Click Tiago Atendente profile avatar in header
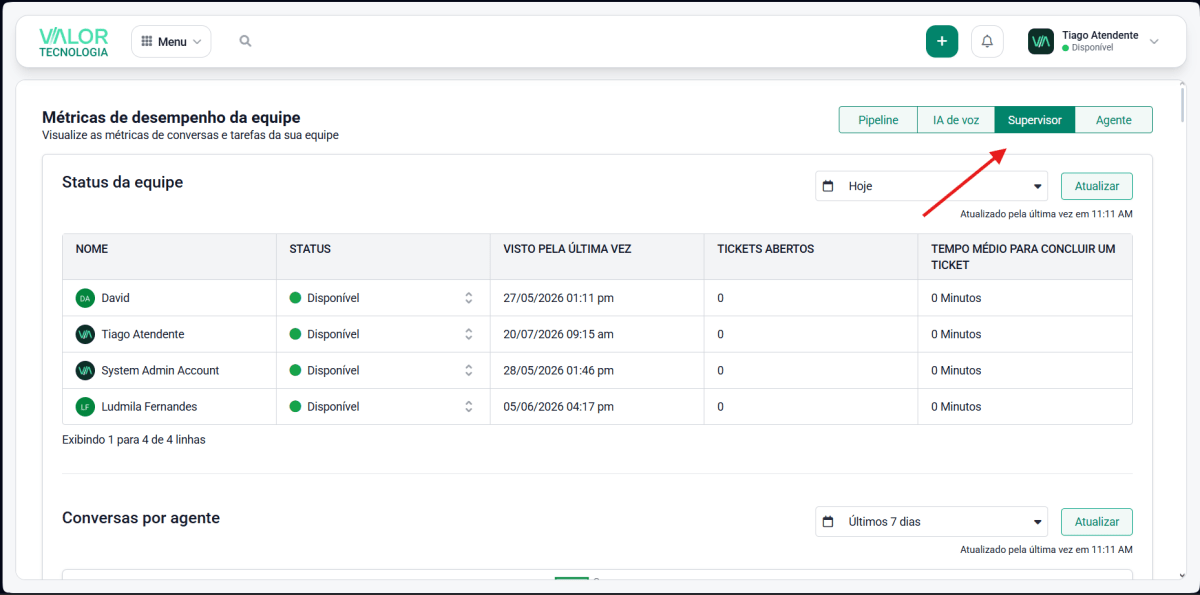Viewport: 1200px width, 595px height. pyautogui.click(x=1041, y=41)
